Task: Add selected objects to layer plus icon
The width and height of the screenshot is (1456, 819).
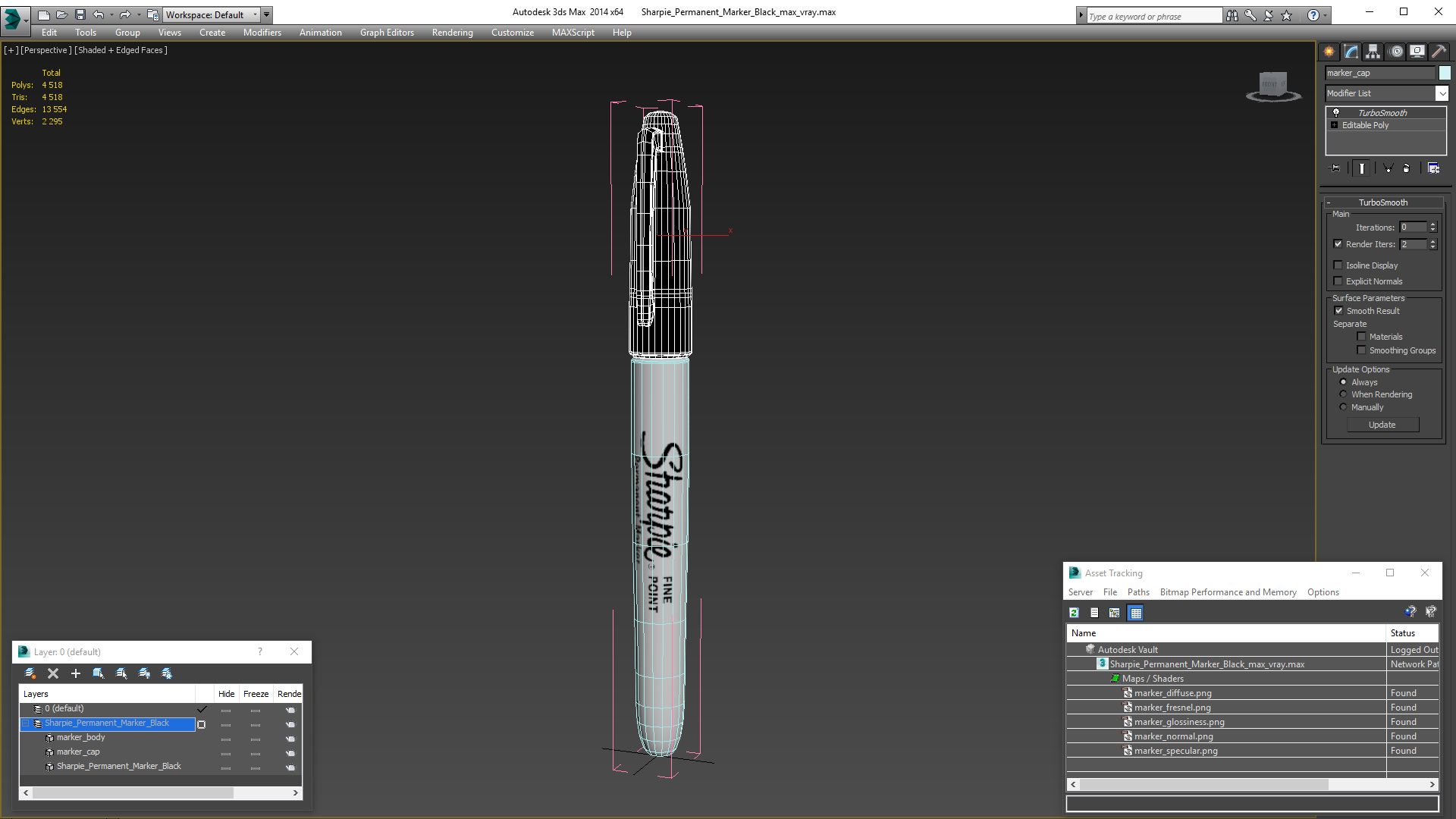Action: 76,673
